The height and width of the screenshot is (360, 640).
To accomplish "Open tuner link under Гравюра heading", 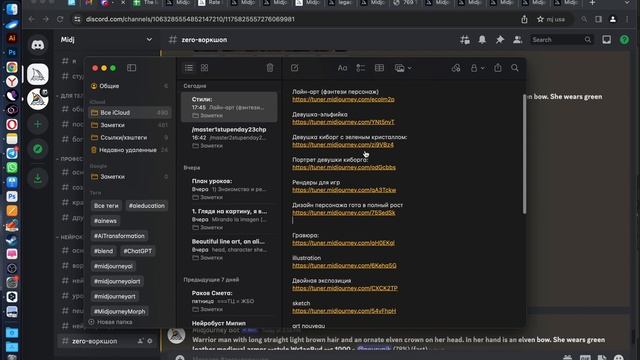I will tap(343, 243).
